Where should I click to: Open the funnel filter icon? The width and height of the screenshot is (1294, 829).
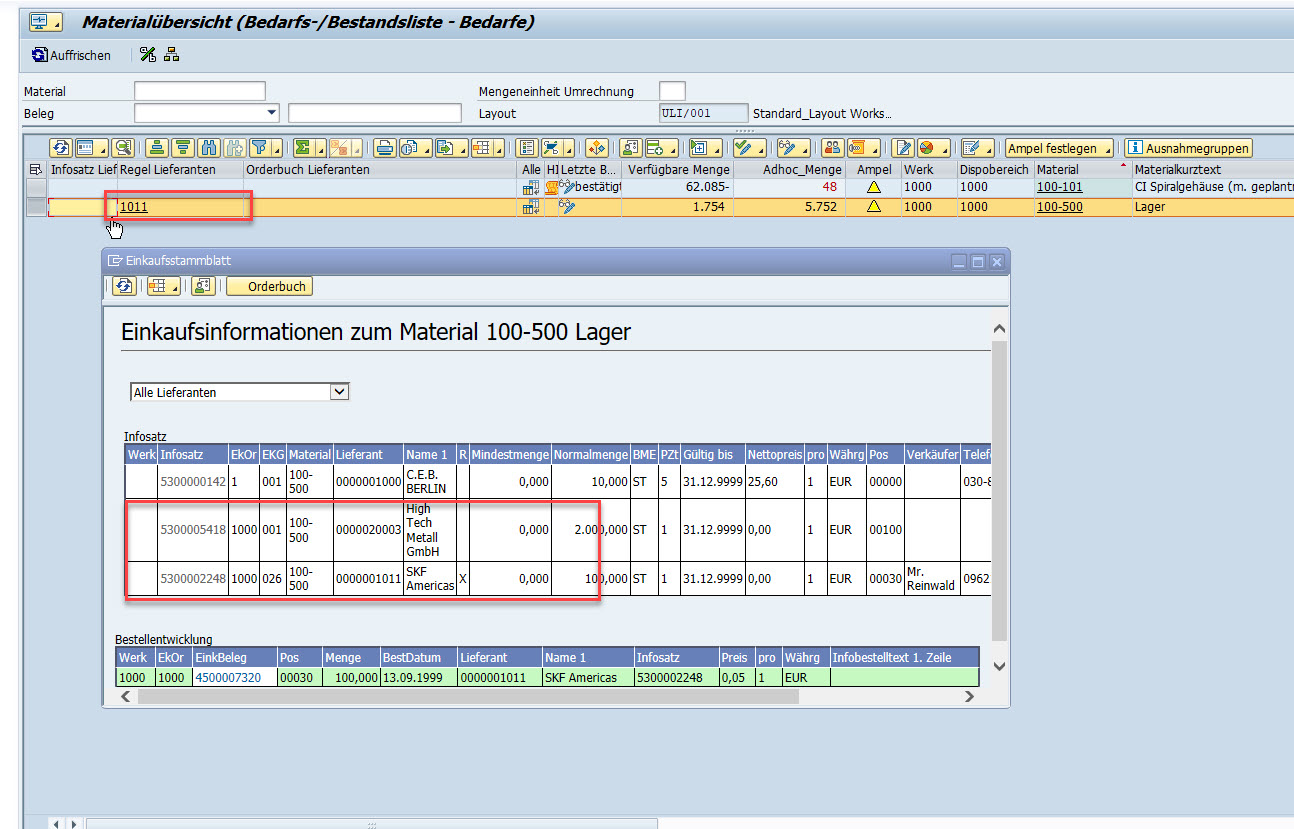[260, 148]
